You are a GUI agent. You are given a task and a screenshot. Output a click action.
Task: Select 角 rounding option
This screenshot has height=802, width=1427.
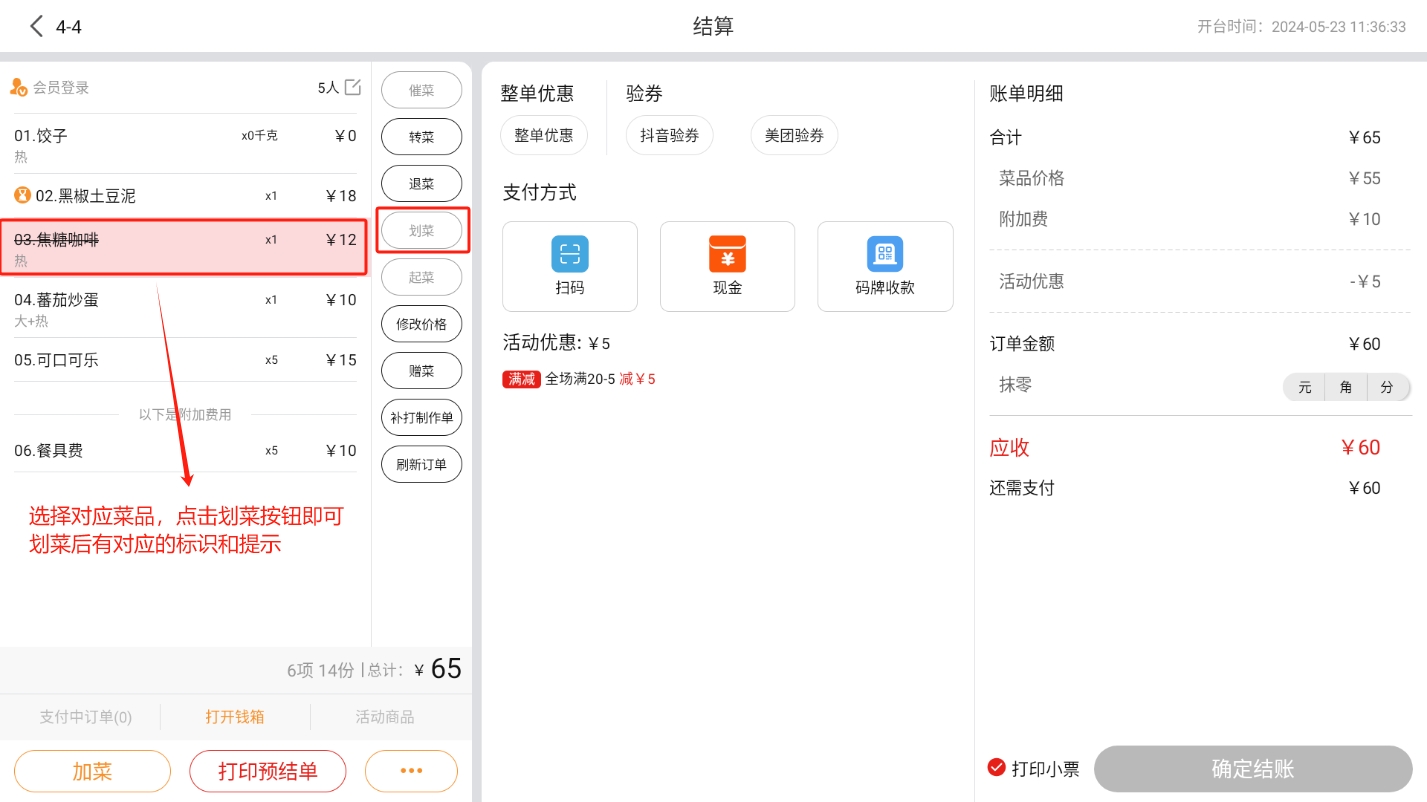1345,387
